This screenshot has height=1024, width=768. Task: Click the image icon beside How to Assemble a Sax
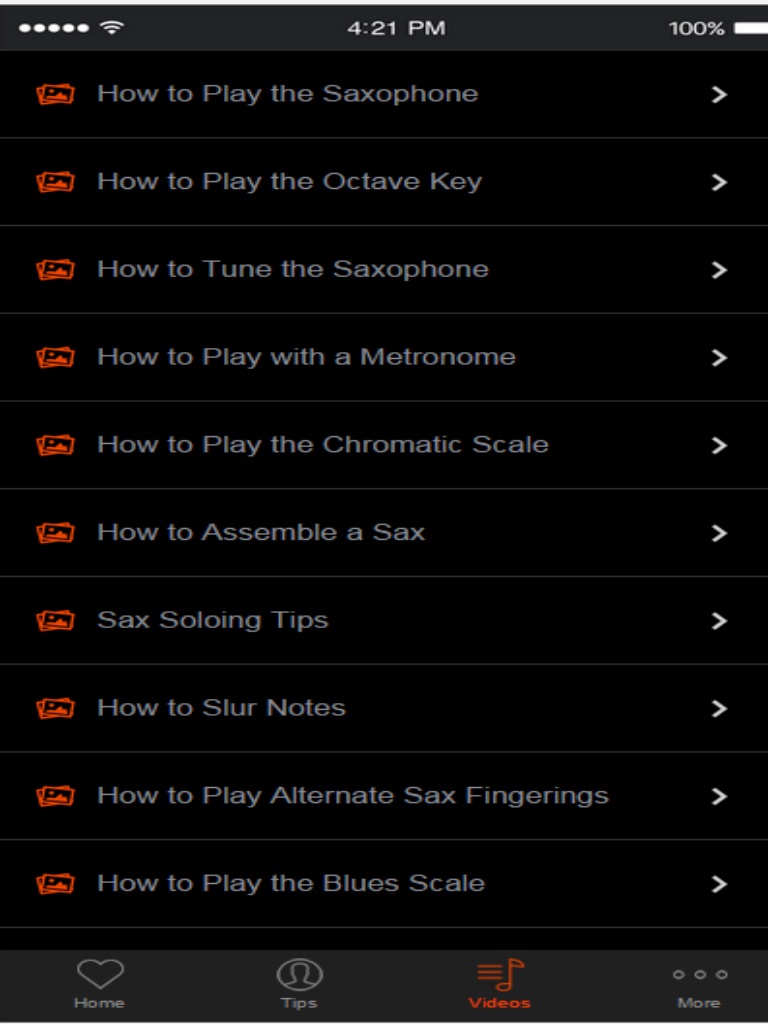coord(55,533)
